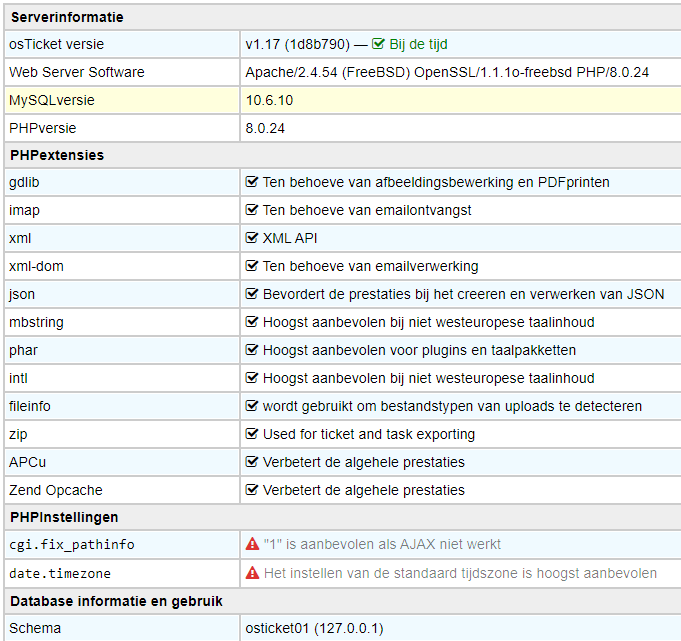The image size is (681, 641).
Task: Click 'Used for ticket and task exporting'
Action: (369, 434)
